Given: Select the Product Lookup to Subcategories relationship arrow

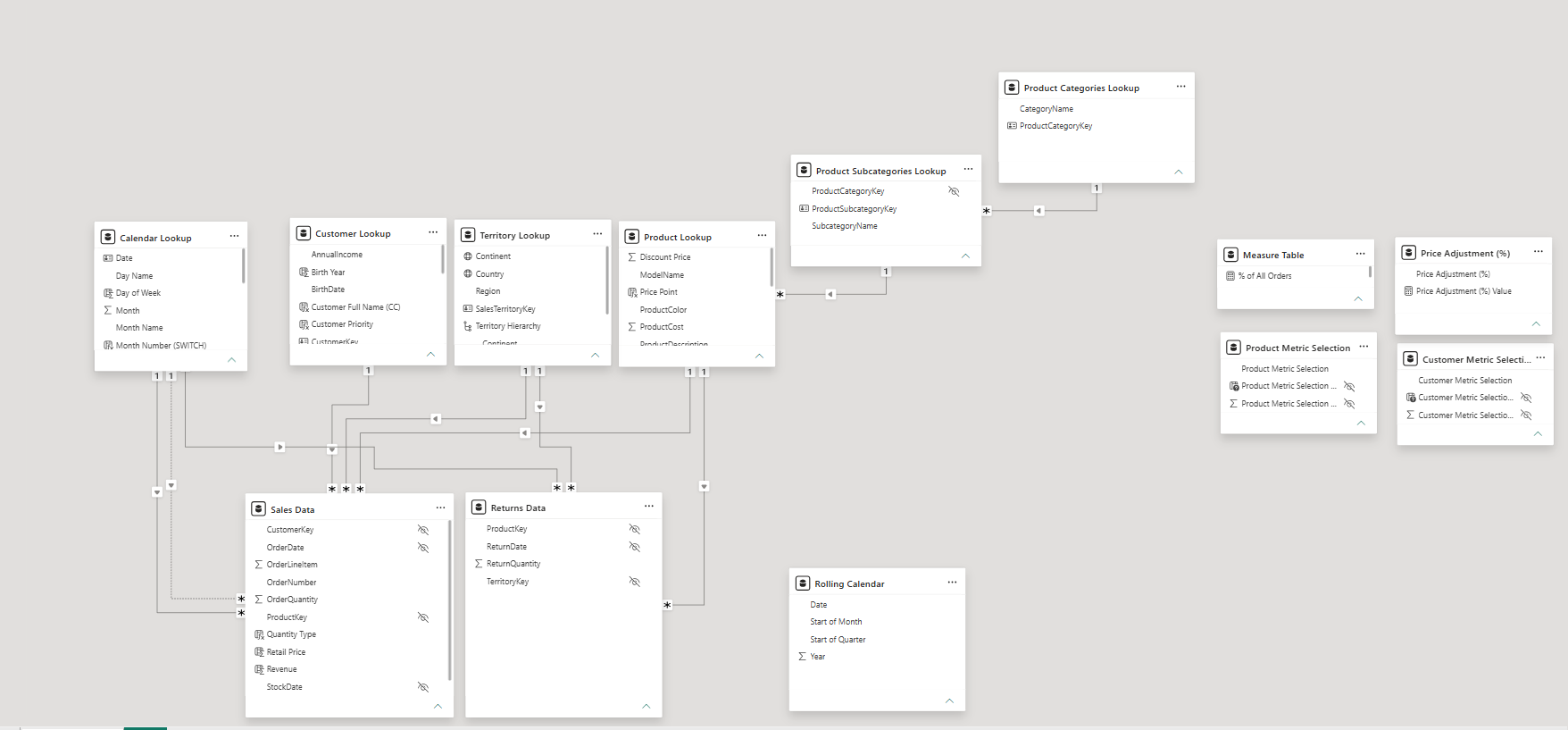Looking at the screenshot, I should [x=830, y=294].
